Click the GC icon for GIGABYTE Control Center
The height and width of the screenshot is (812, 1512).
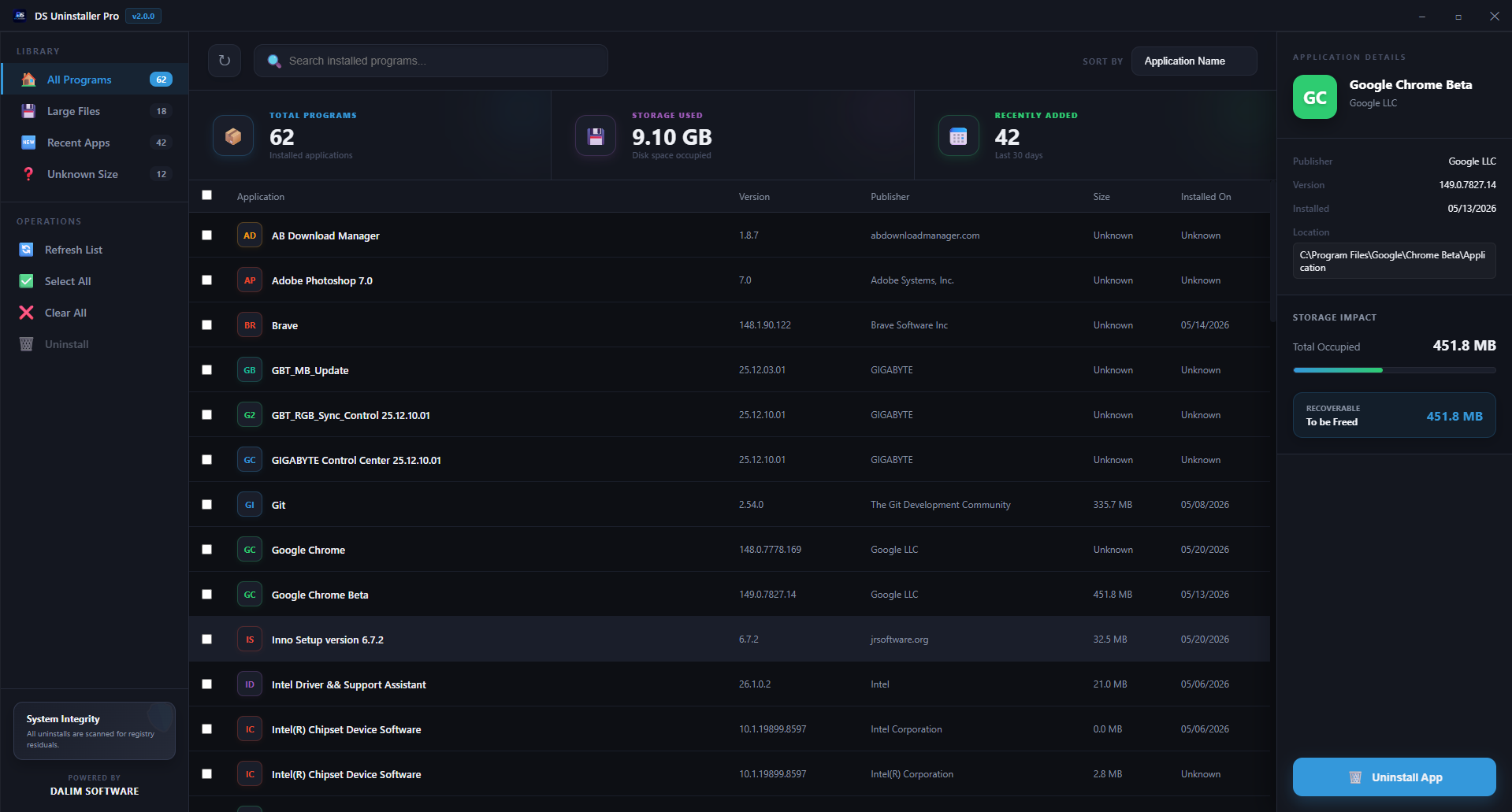coord(250,460)
